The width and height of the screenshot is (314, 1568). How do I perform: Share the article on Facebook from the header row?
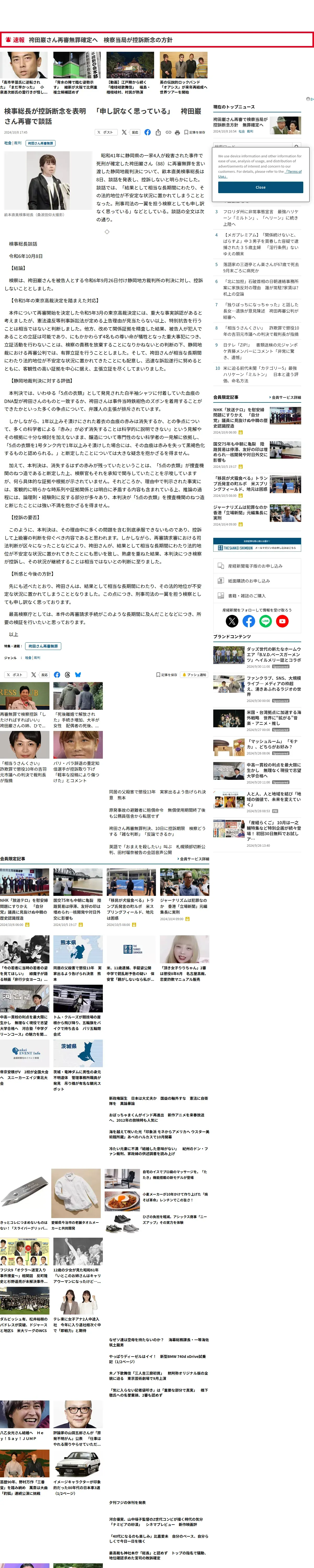[x=147, y=132]
